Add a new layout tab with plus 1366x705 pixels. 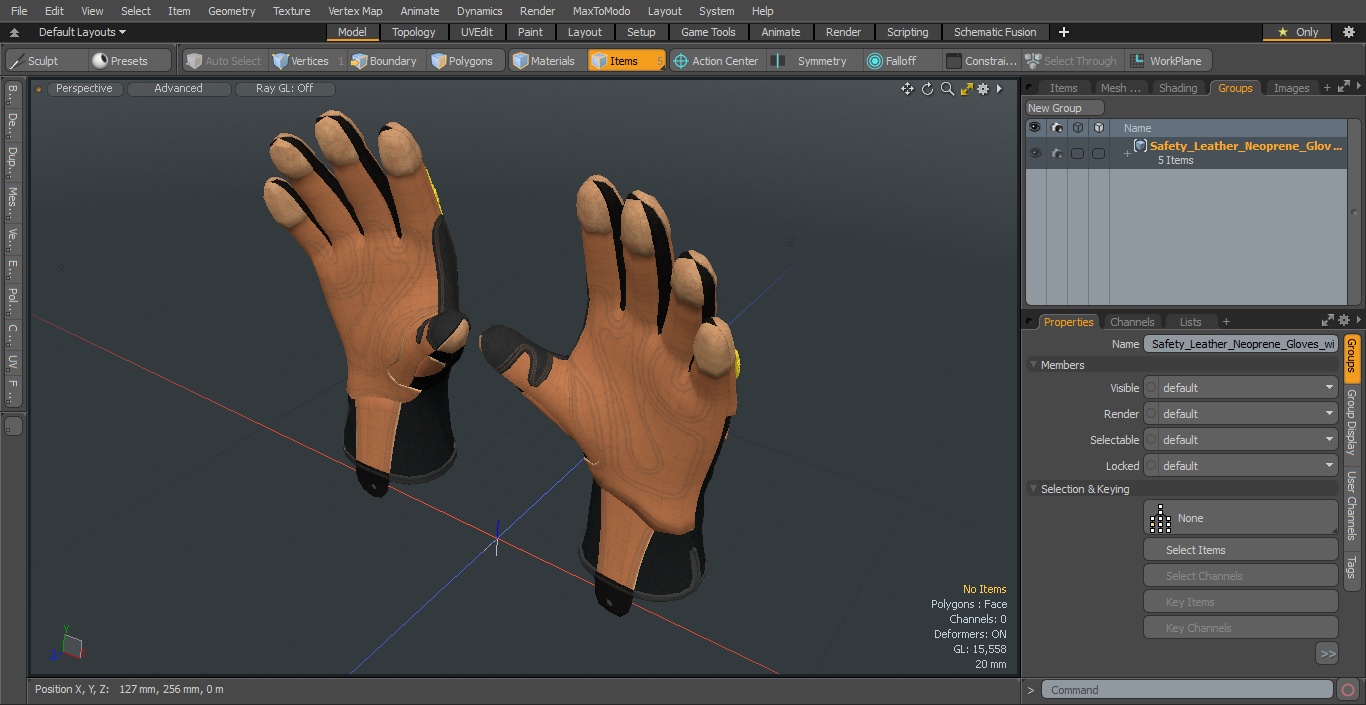[x=1063, y=32]
